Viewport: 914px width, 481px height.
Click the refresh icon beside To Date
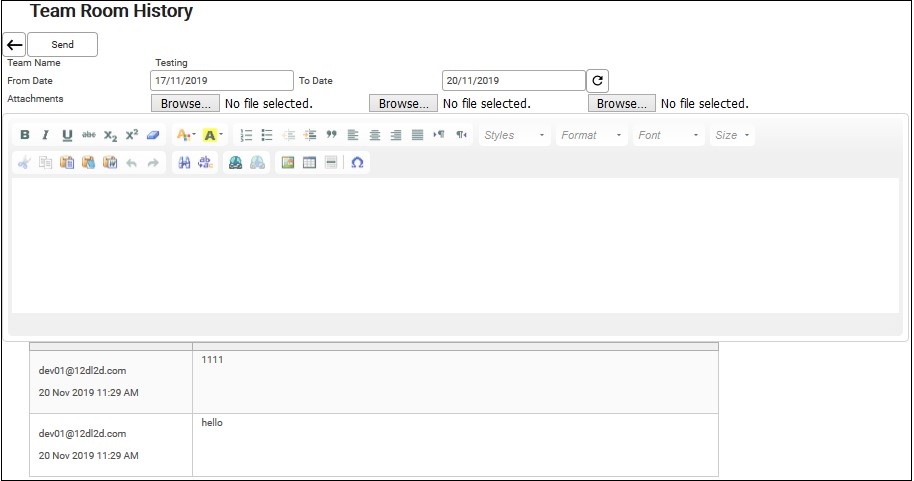click(x=598, y=81)
